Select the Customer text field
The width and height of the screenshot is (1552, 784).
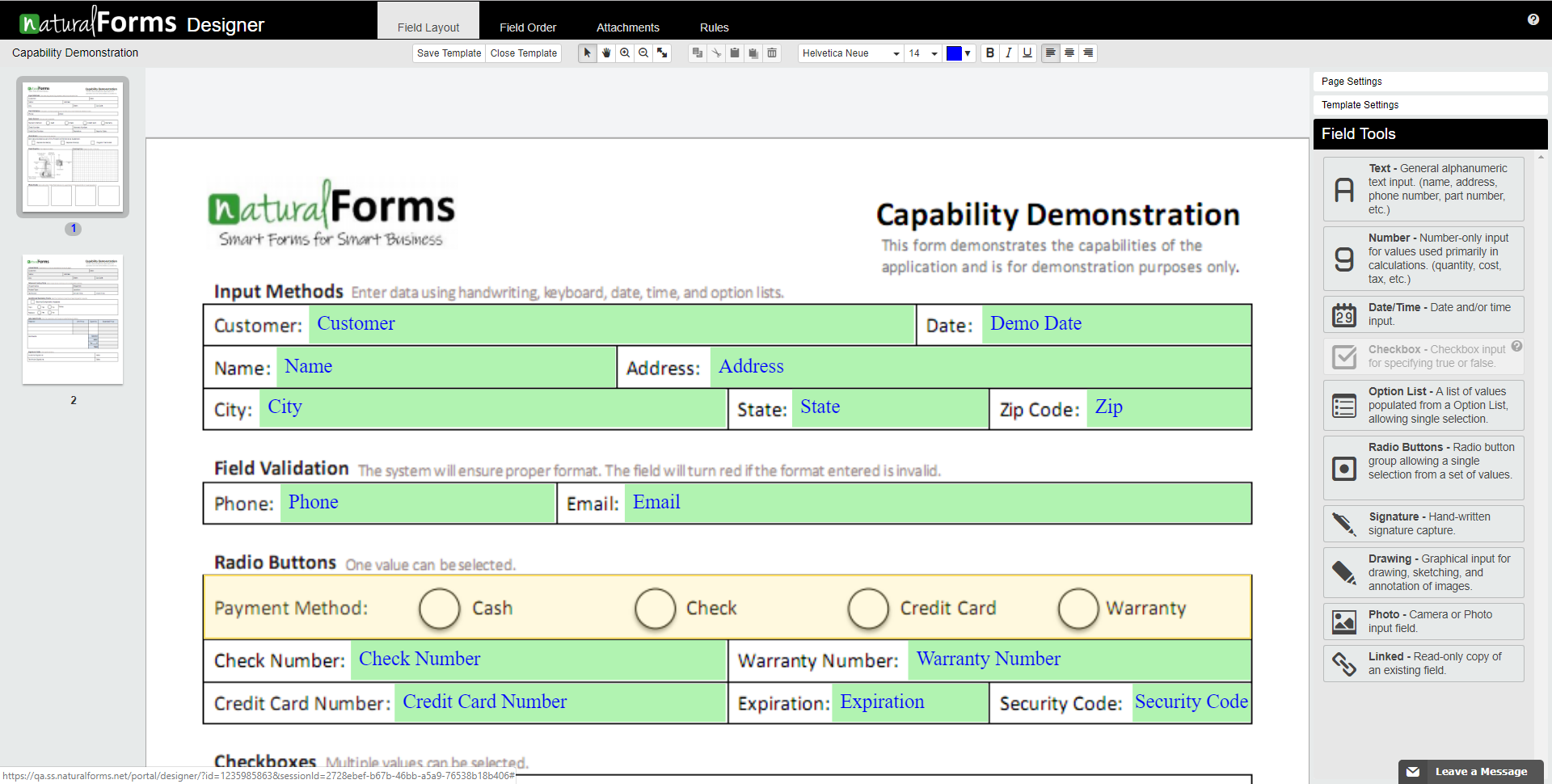pos(612,324)
